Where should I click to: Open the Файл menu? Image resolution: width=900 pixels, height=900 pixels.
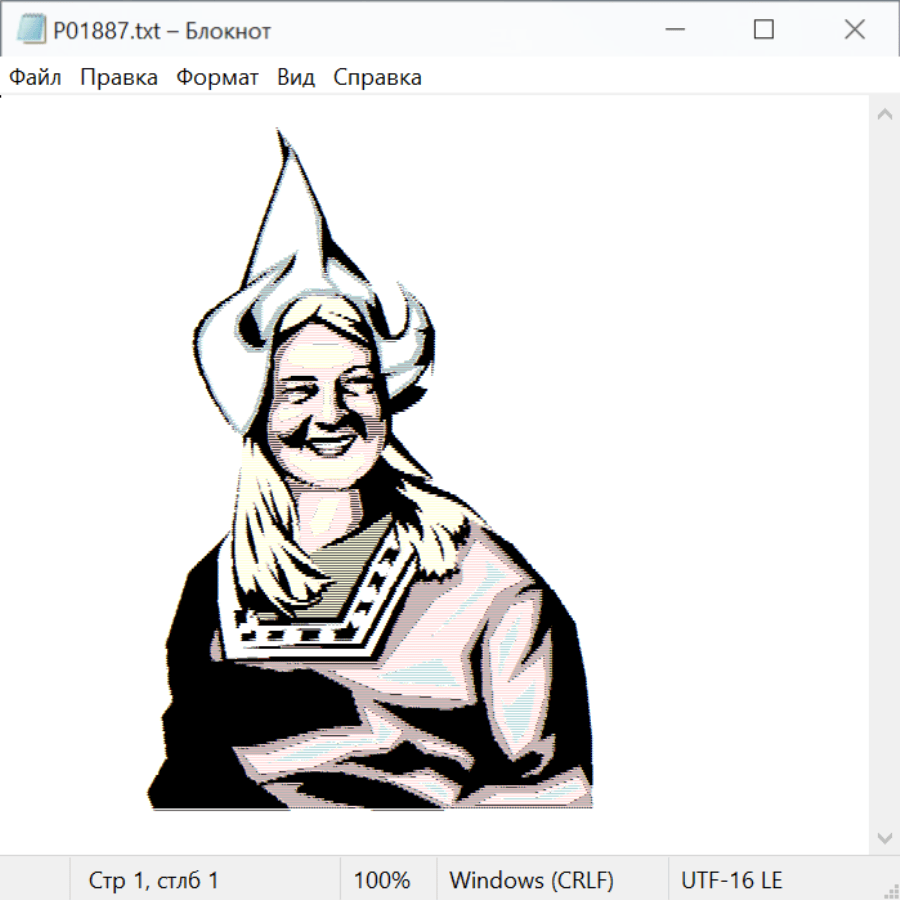pos(35,78)
